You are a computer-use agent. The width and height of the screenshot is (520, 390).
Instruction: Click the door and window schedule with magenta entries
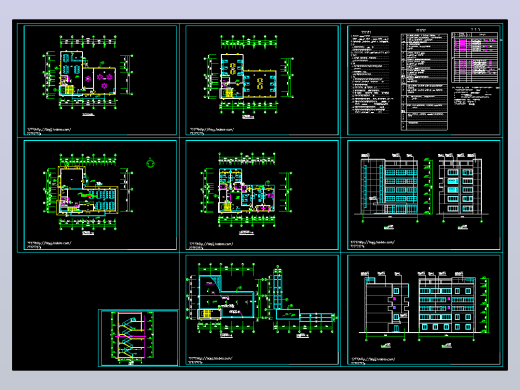click(x=475, y=57)
